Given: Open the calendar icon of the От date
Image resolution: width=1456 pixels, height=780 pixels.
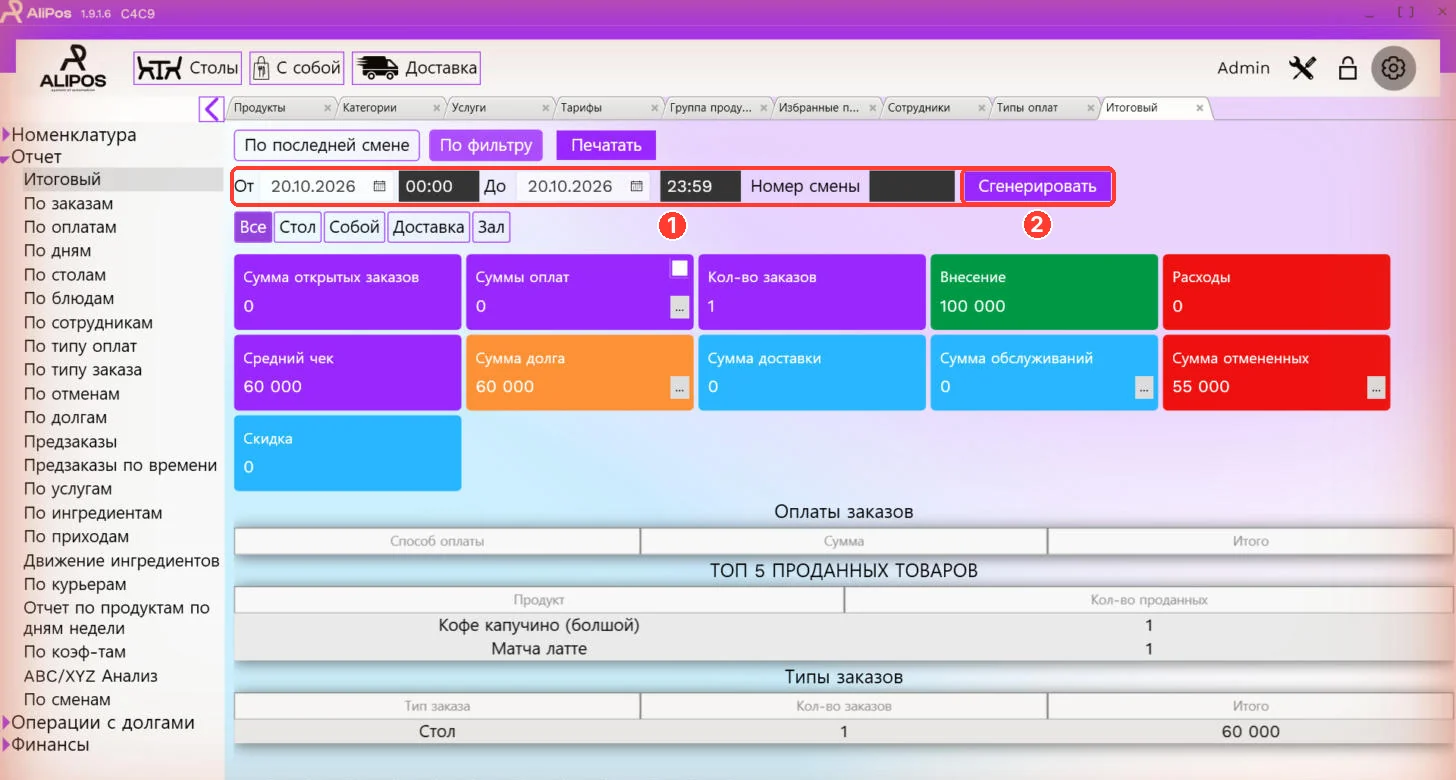Looking at the screenshot, I should click(379, 186).
